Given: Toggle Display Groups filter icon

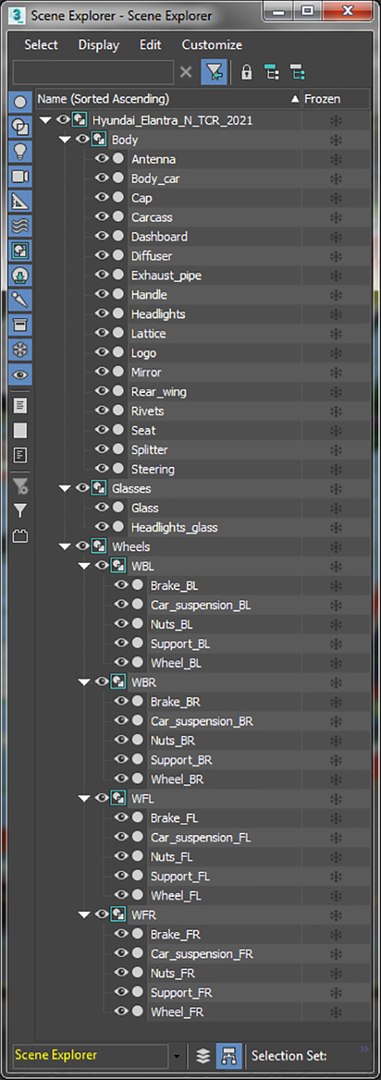Looking at the screenshot, I should pos(20,251).
